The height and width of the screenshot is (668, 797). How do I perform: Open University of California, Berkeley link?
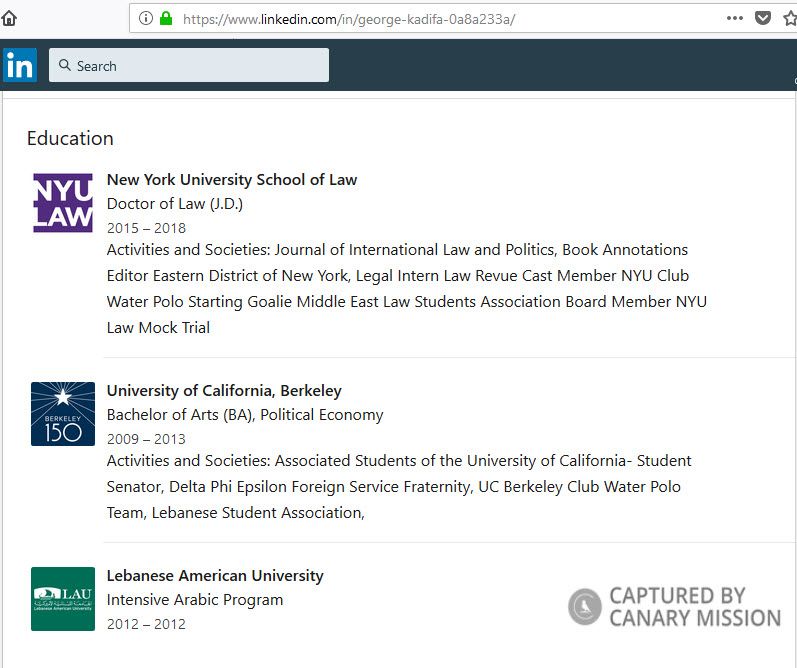224,391
